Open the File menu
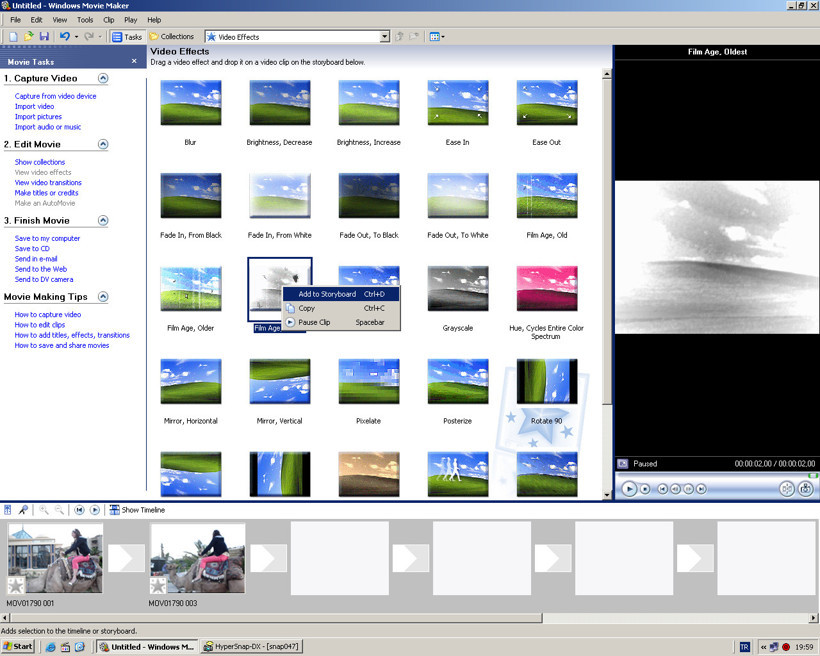 pos(16,20)
